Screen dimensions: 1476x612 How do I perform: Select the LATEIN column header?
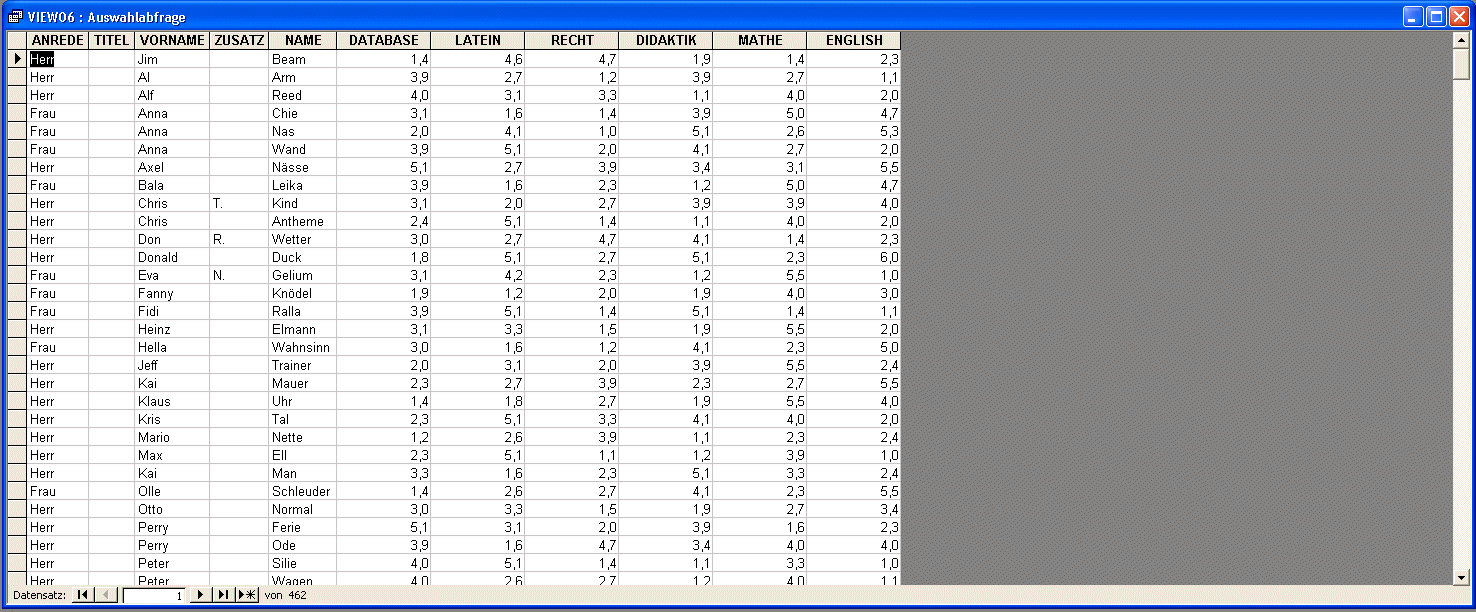tap(478, 41)
